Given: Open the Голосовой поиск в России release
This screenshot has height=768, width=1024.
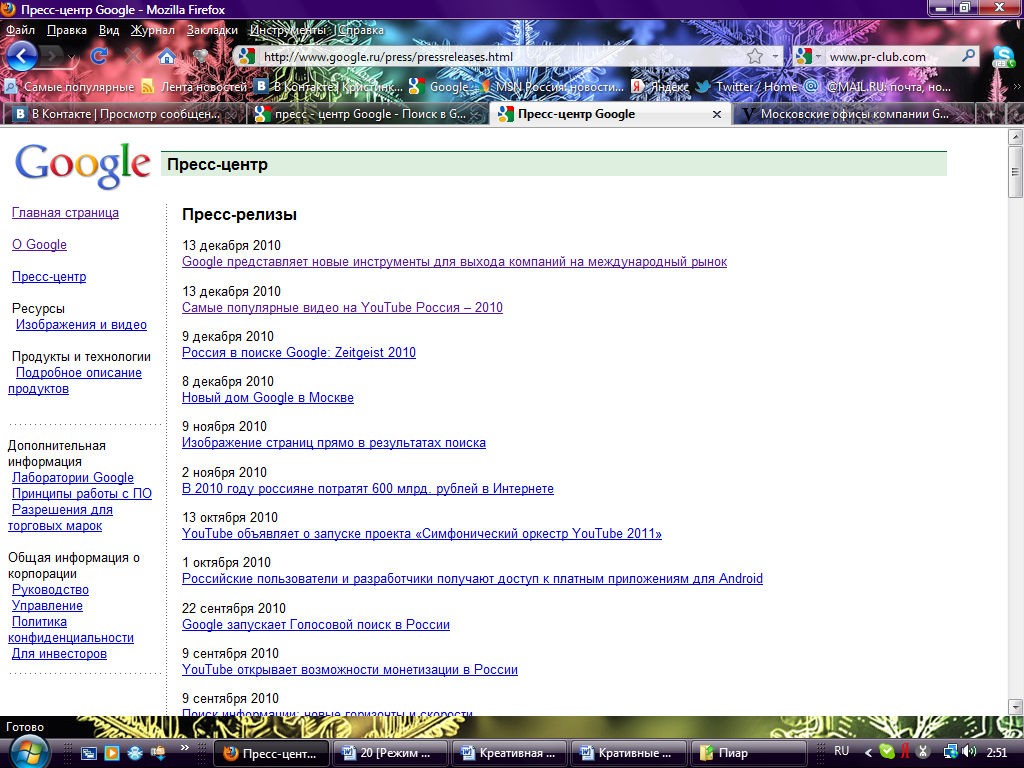Looking at the screenshot, I should tap(316, 624).
